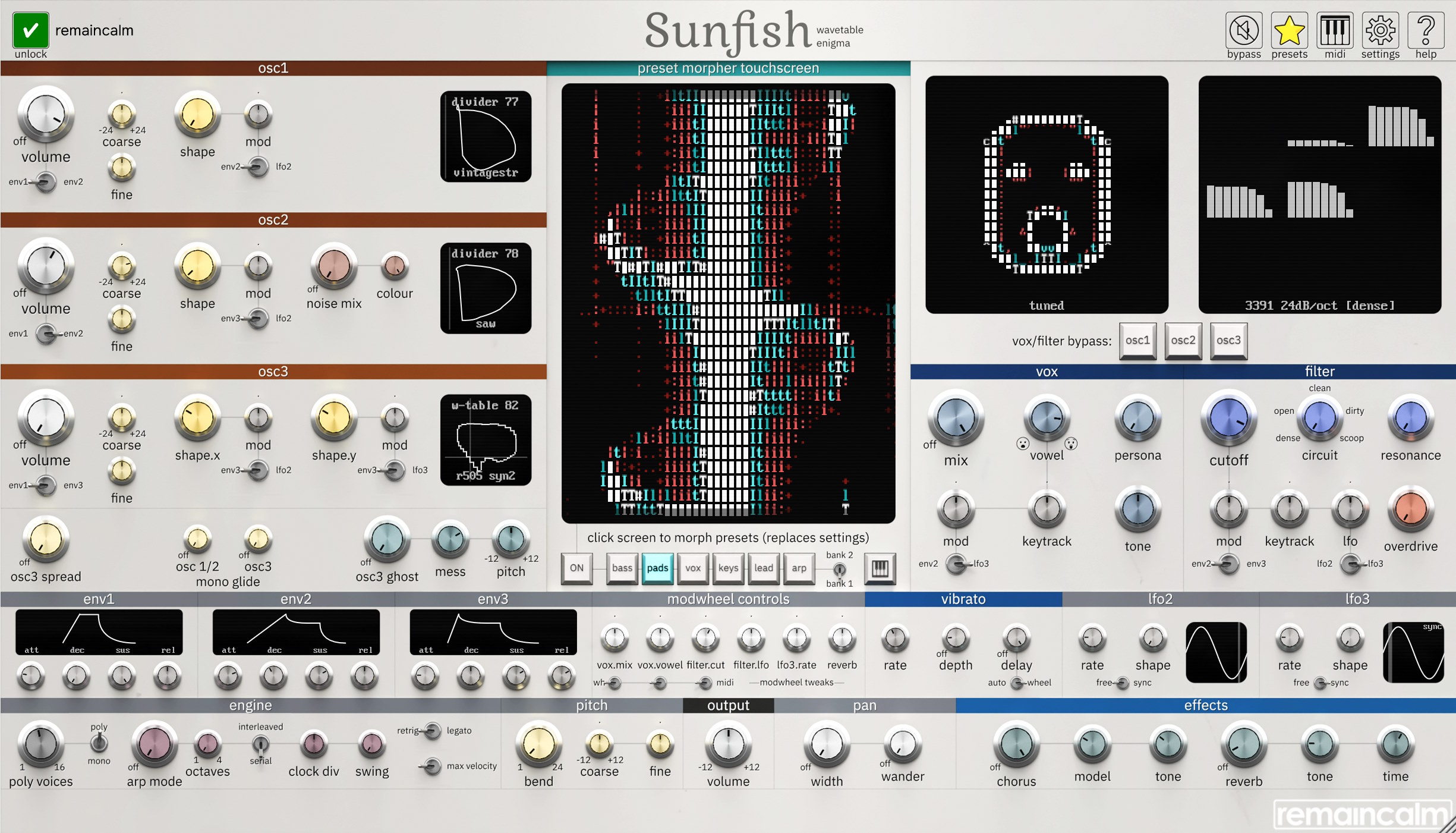The height and width of the screenshot is (833, 1456).
Task: Select the lead preset category
Action: [x=764, y=568]
